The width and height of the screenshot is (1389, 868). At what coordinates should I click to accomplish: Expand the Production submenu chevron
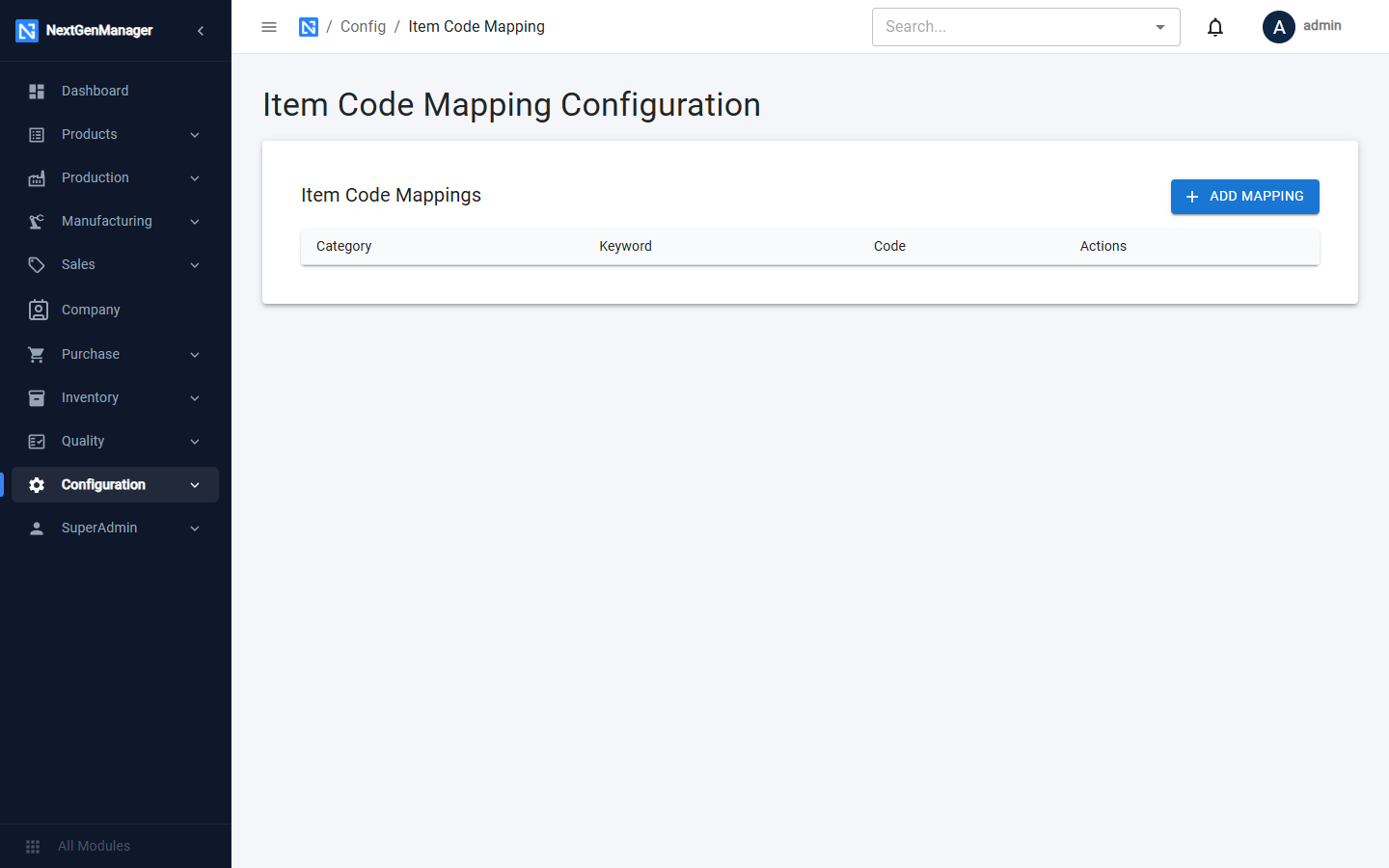click(x=195, y=178)
